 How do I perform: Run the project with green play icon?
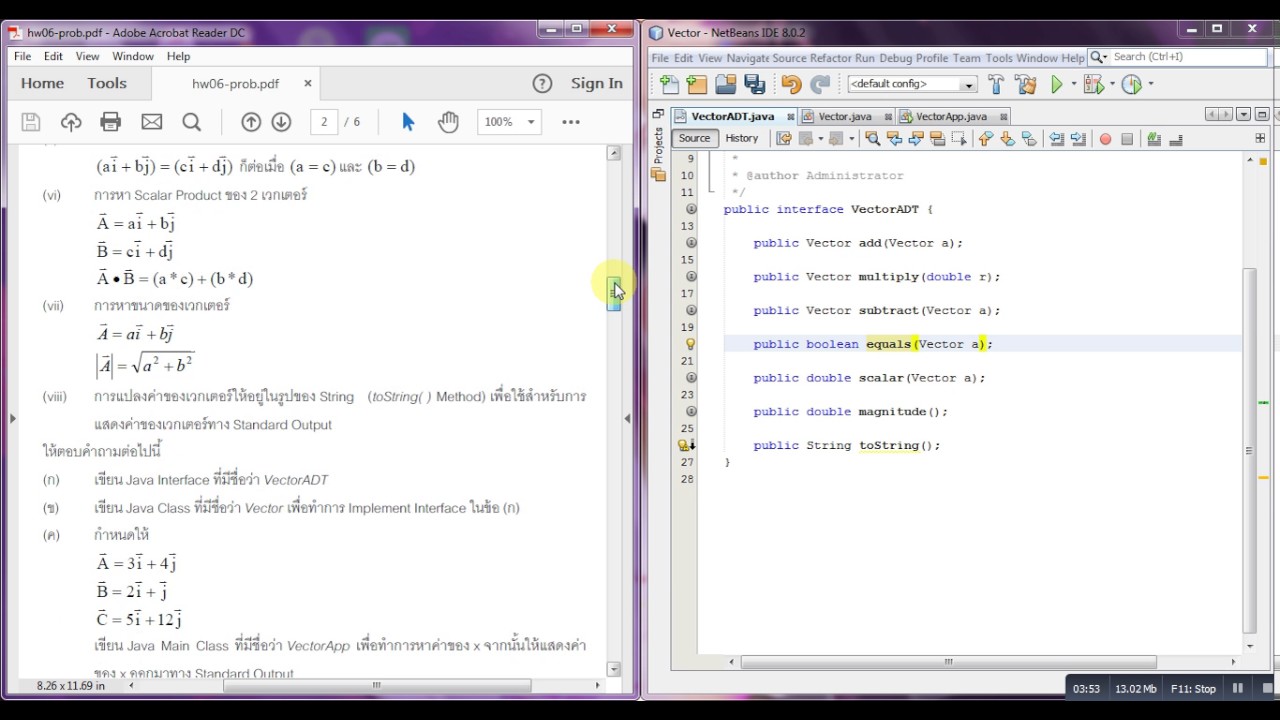point(1056,85)
